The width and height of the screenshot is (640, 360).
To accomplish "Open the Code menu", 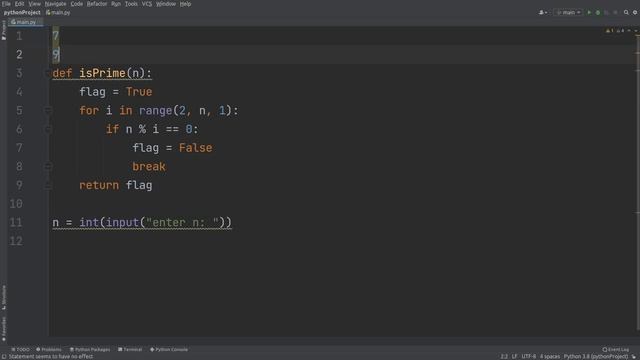I will [x=76, y=4].
